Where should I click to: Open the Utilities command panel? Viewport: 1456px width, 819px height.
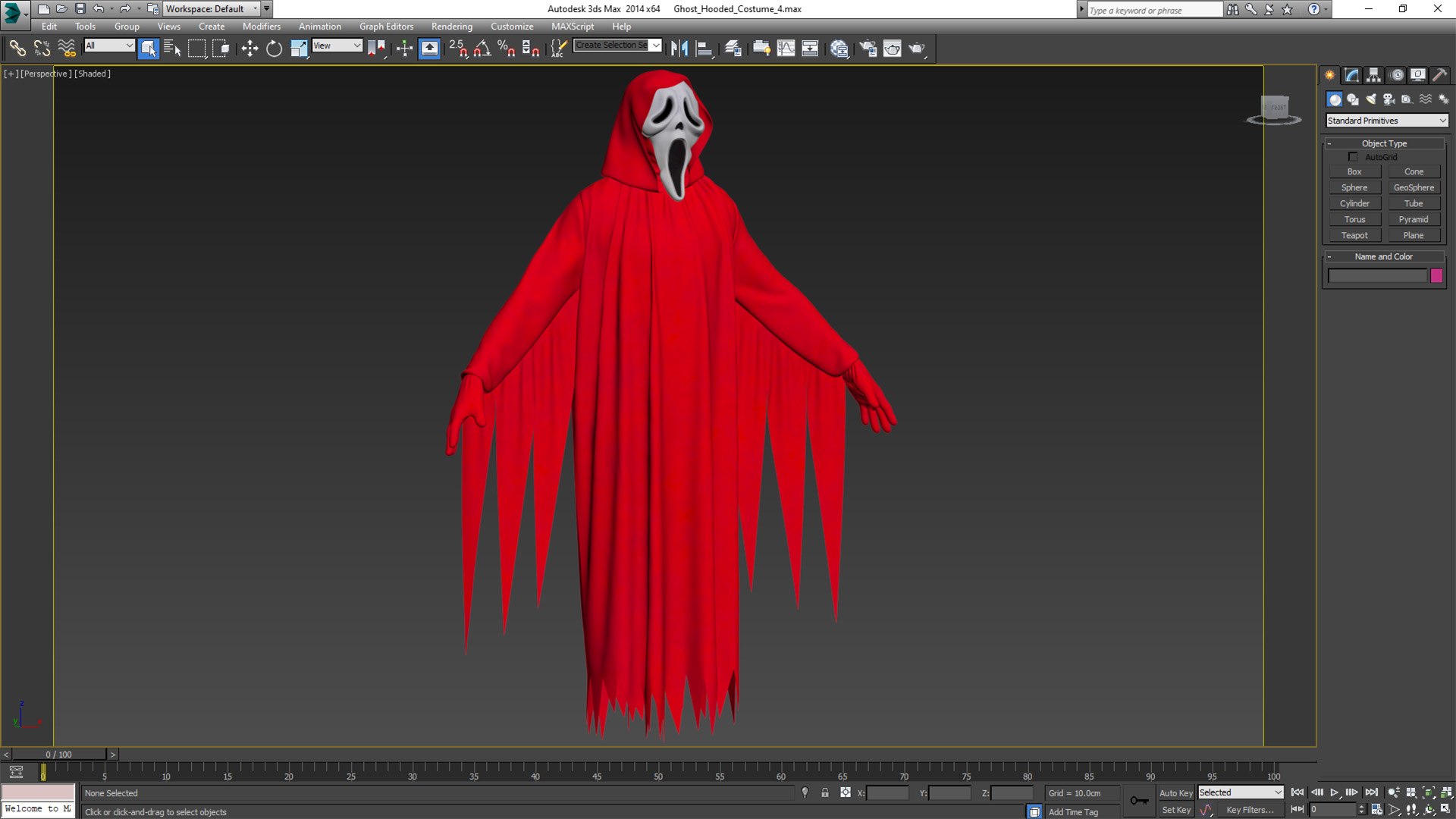(1439, 75)
